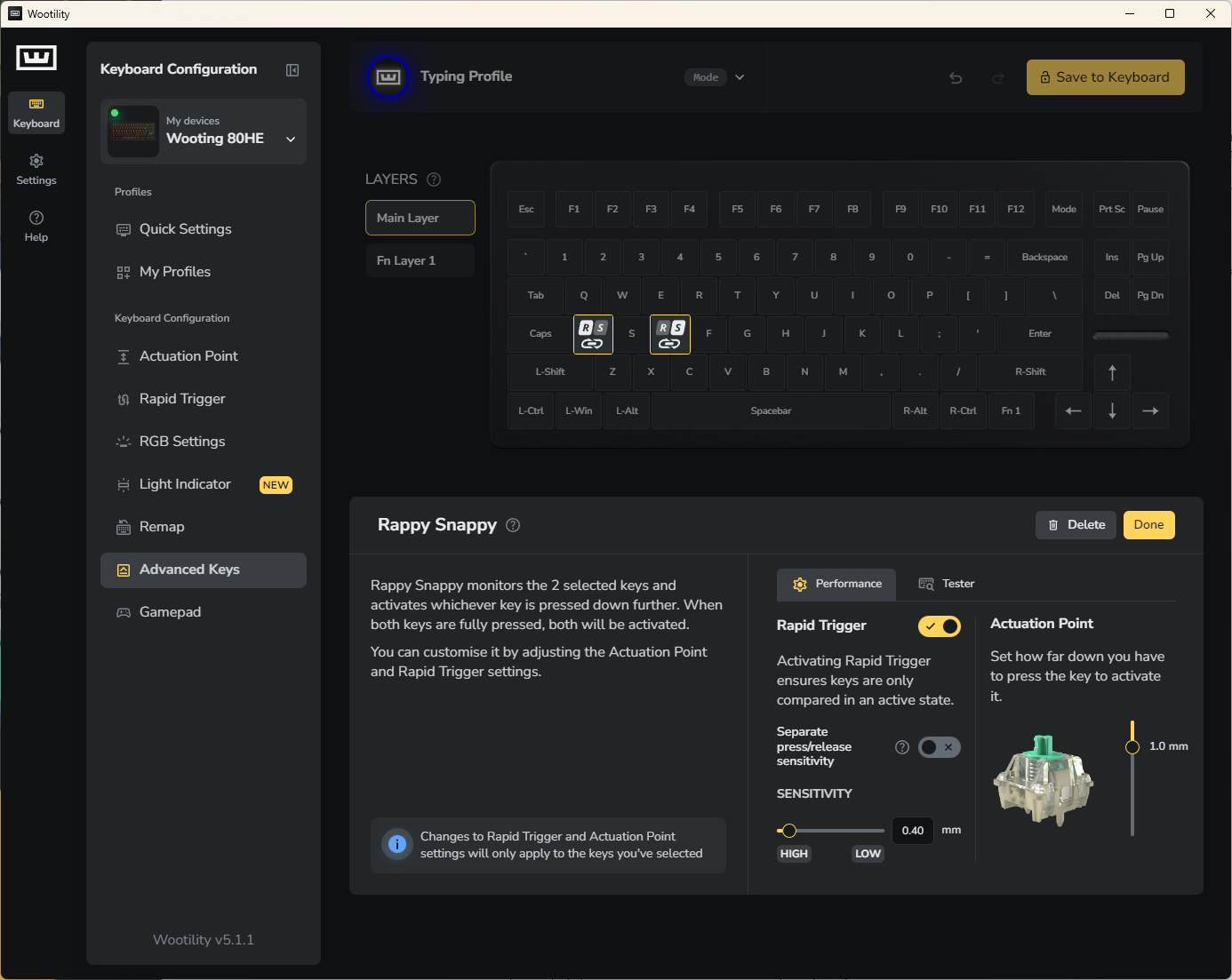Click the up arrow key
Screen dimensions: 1232x980
(1112, 372)
